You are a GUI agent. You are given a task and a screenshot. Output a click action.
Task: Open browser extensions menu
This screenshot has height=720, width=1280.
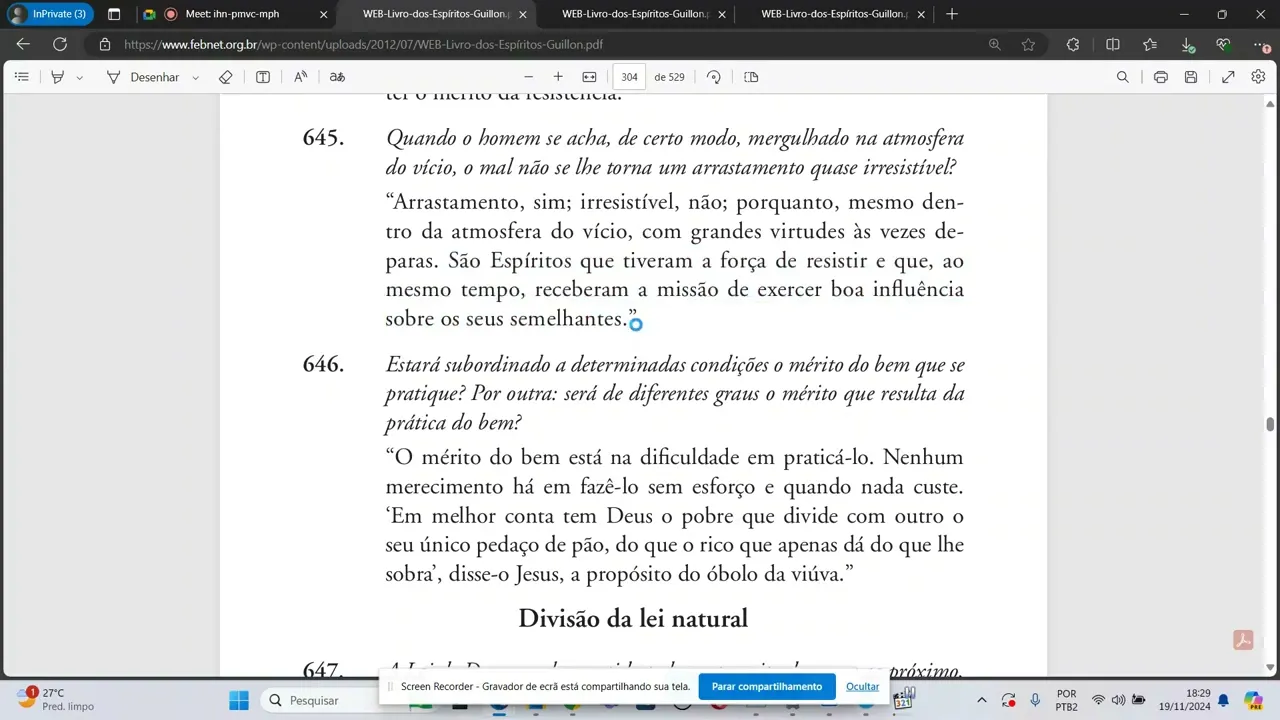coord(1073,44)
